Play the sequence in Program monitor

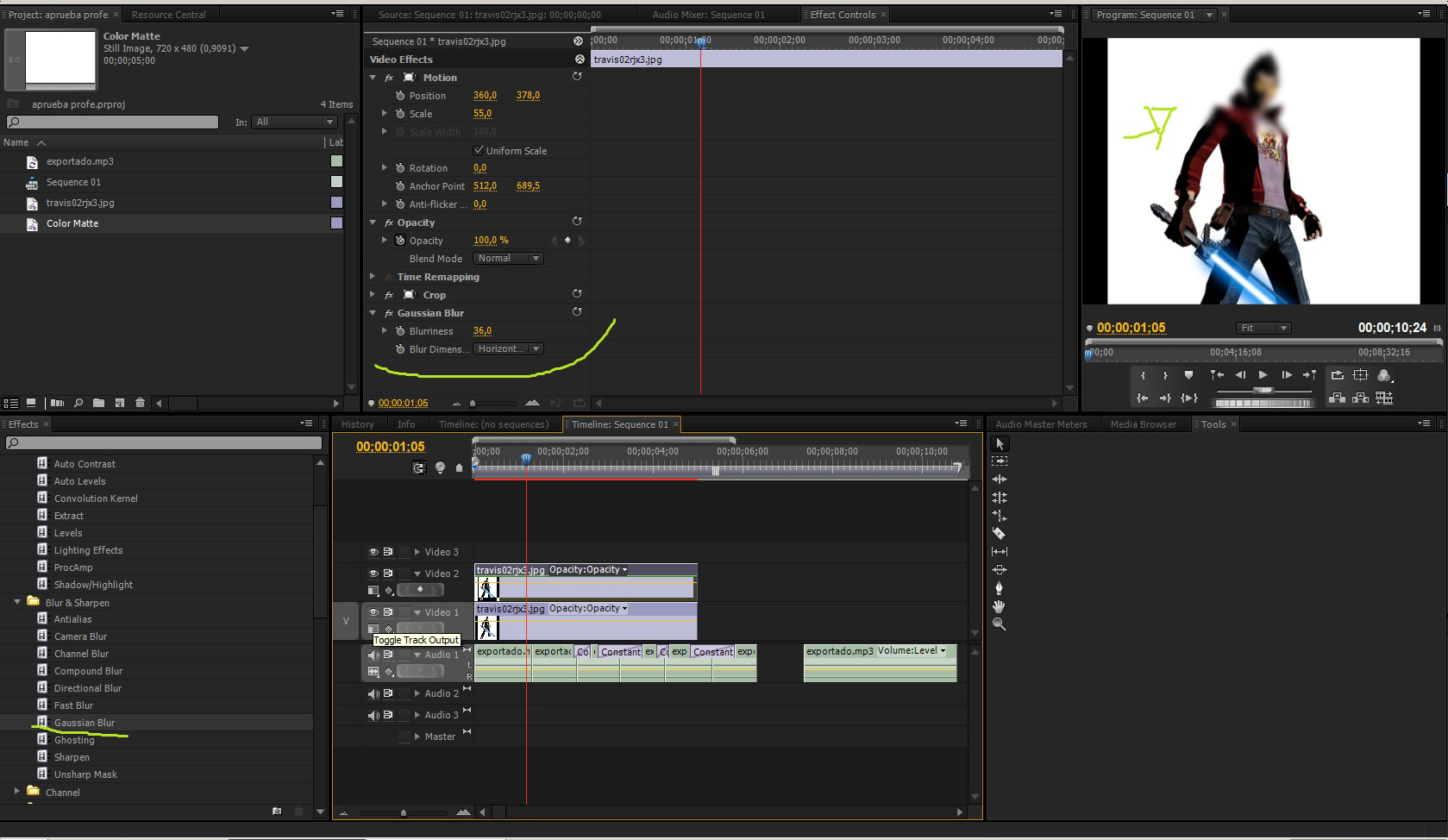pos(1263,375)
